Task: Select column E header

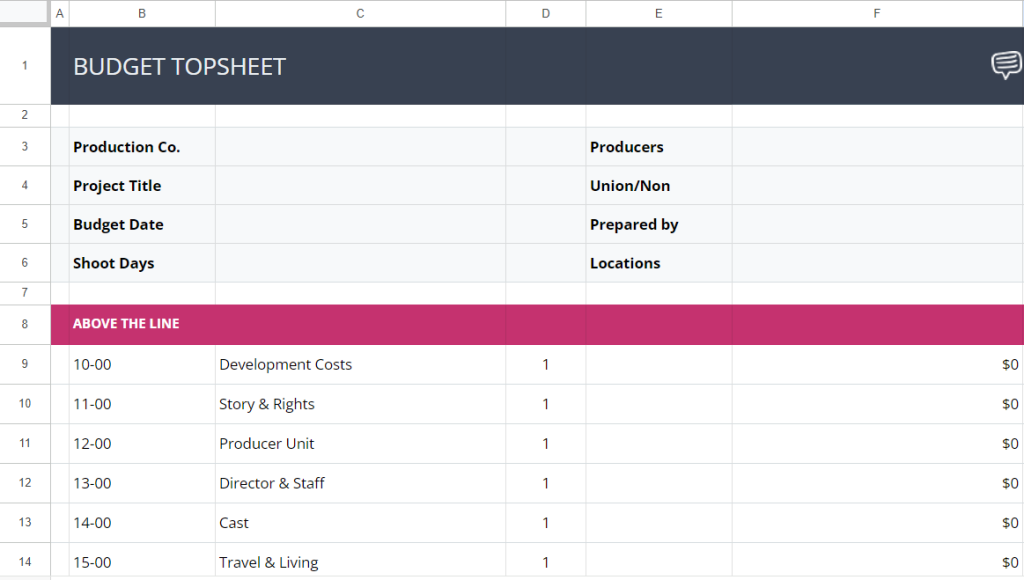Action: tap(658, 13)
